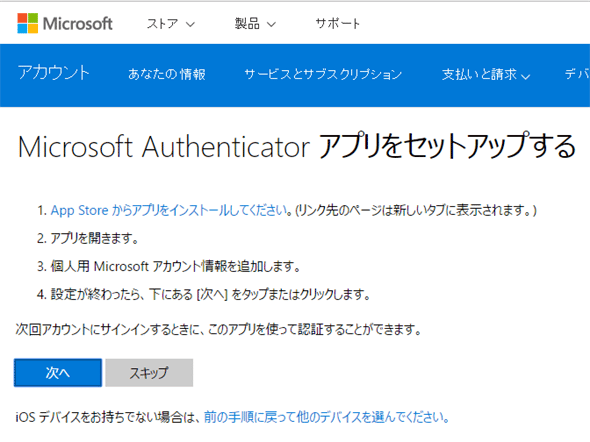The width and height of the screenshot is (590, 442).
Task: Open the partially visible デバ tab
Action: coord(577,74)
